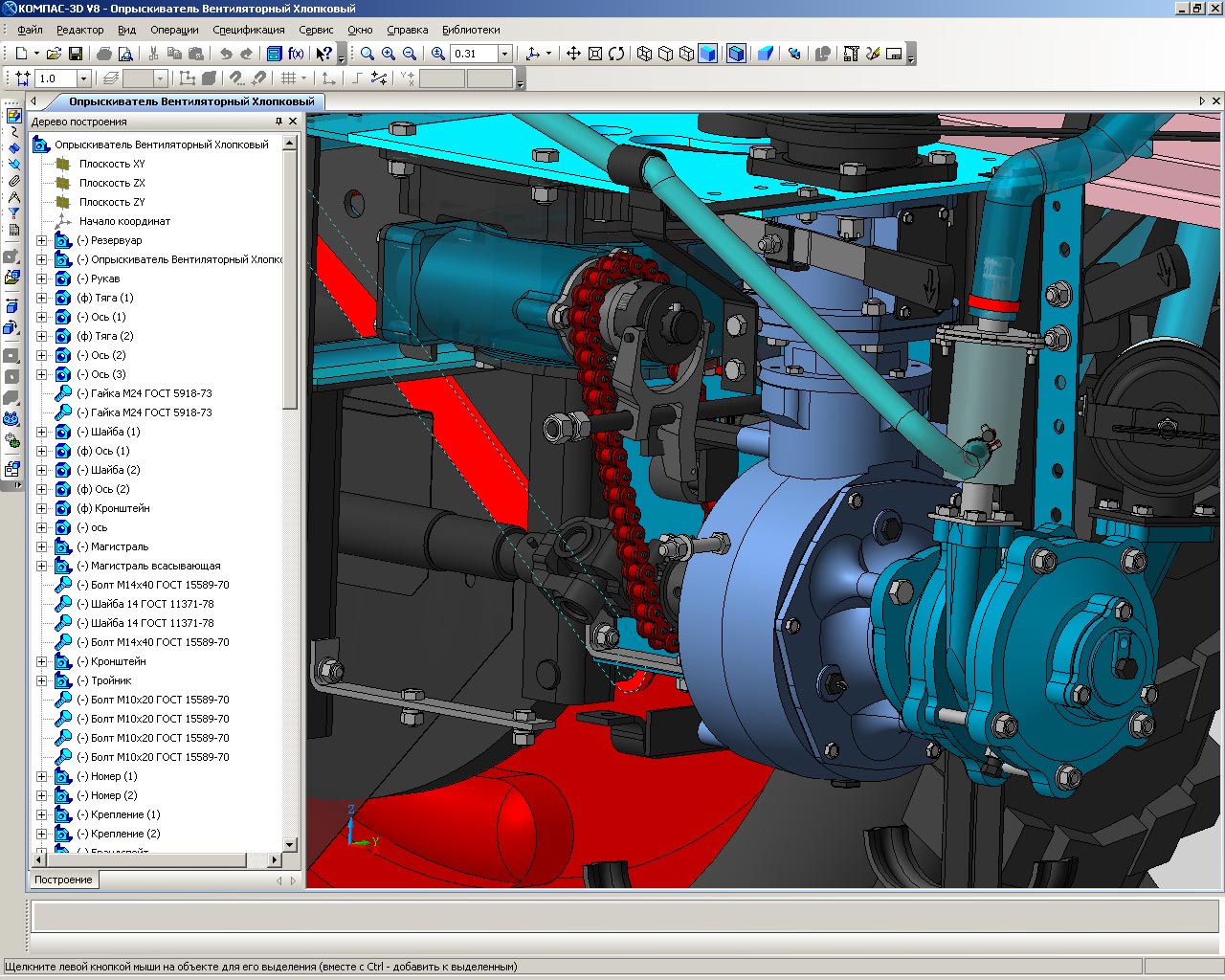The width and height of the screenshot is (1225, 980).
Task: Select Плоскость XY in the tree
Action: (112, 164)
